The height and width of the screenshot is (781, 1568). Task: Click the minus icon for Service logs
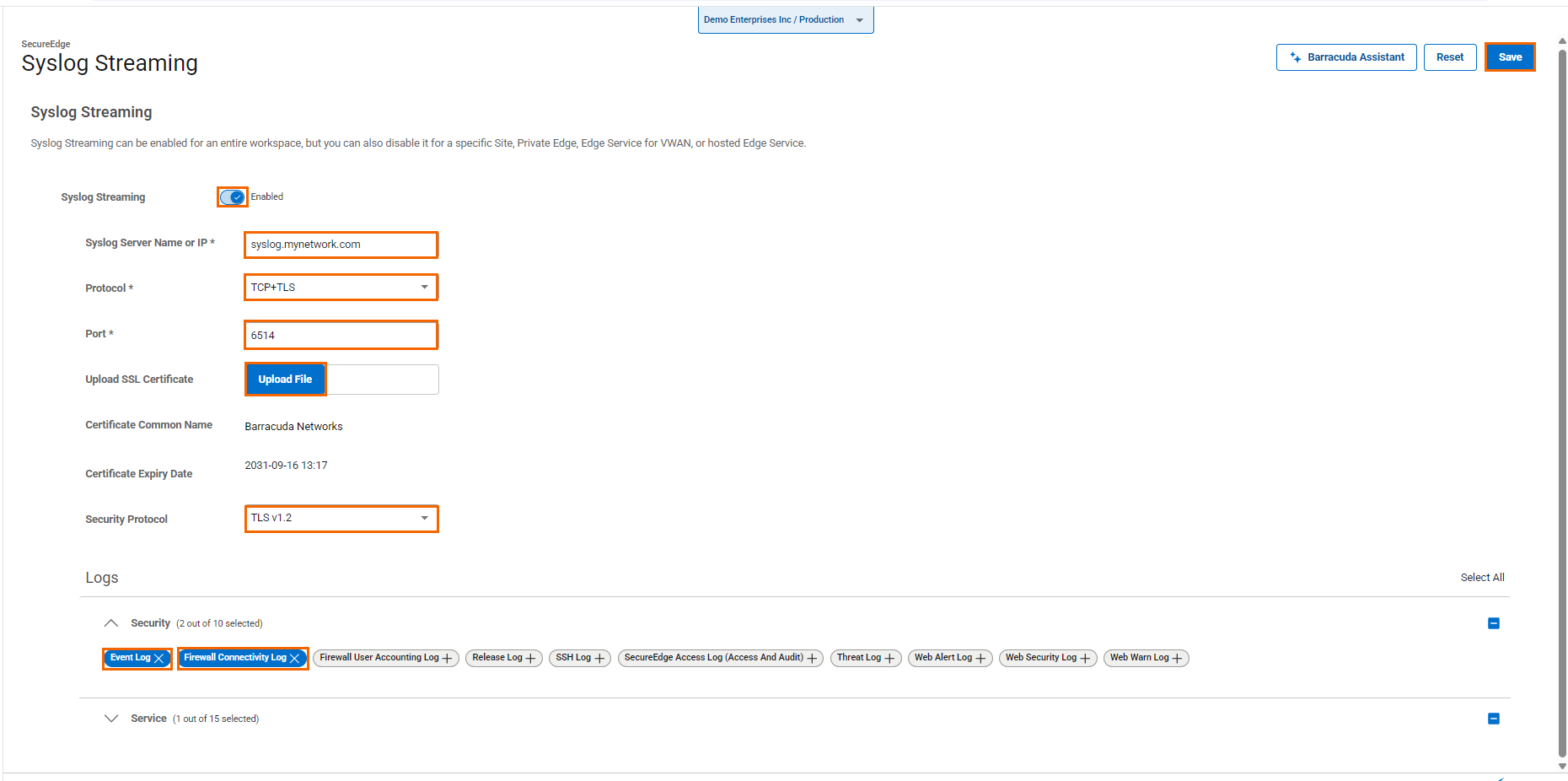tap(1494, 718)
